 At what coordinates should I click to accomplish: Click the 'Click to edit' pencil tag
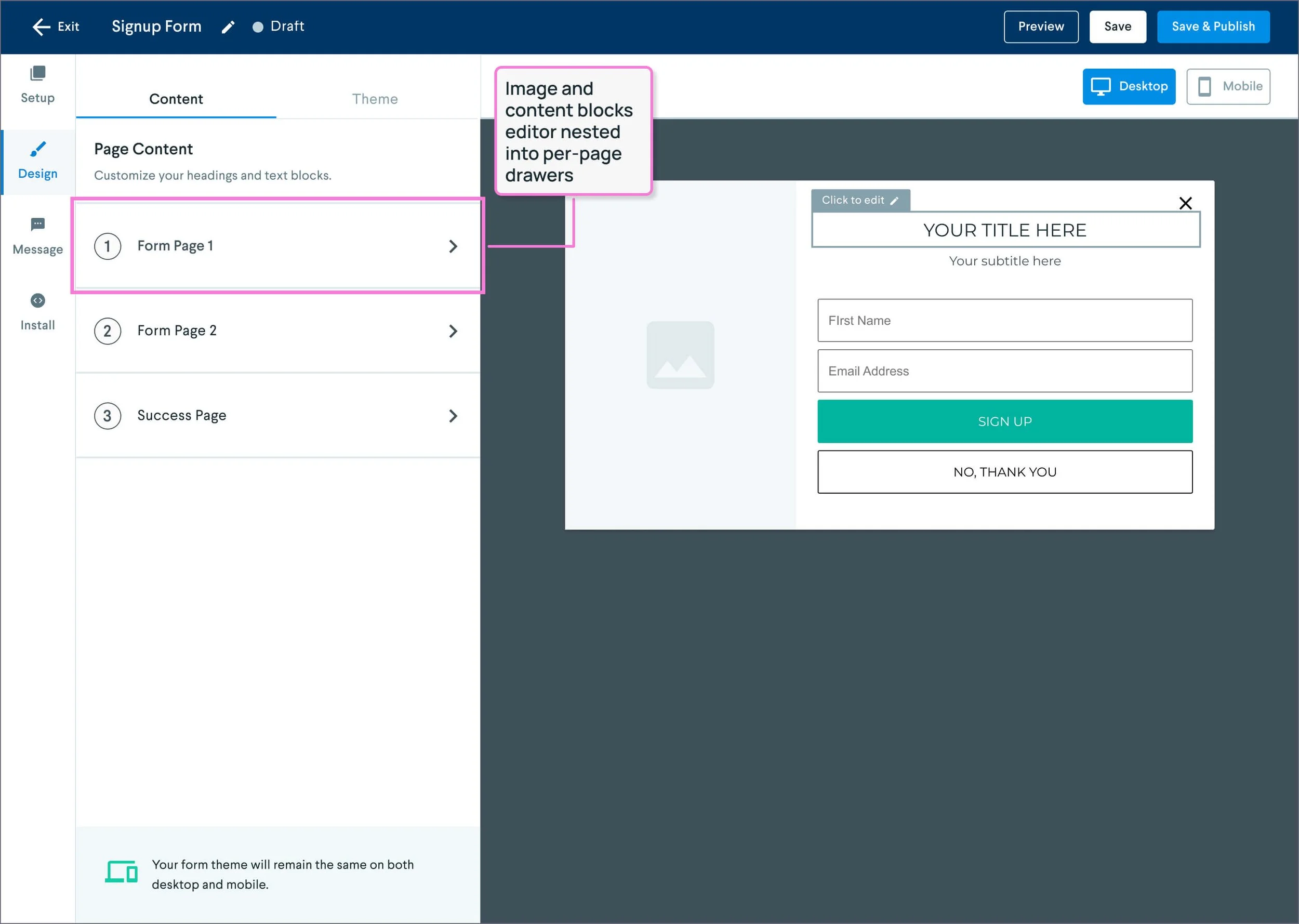[860, 200]
